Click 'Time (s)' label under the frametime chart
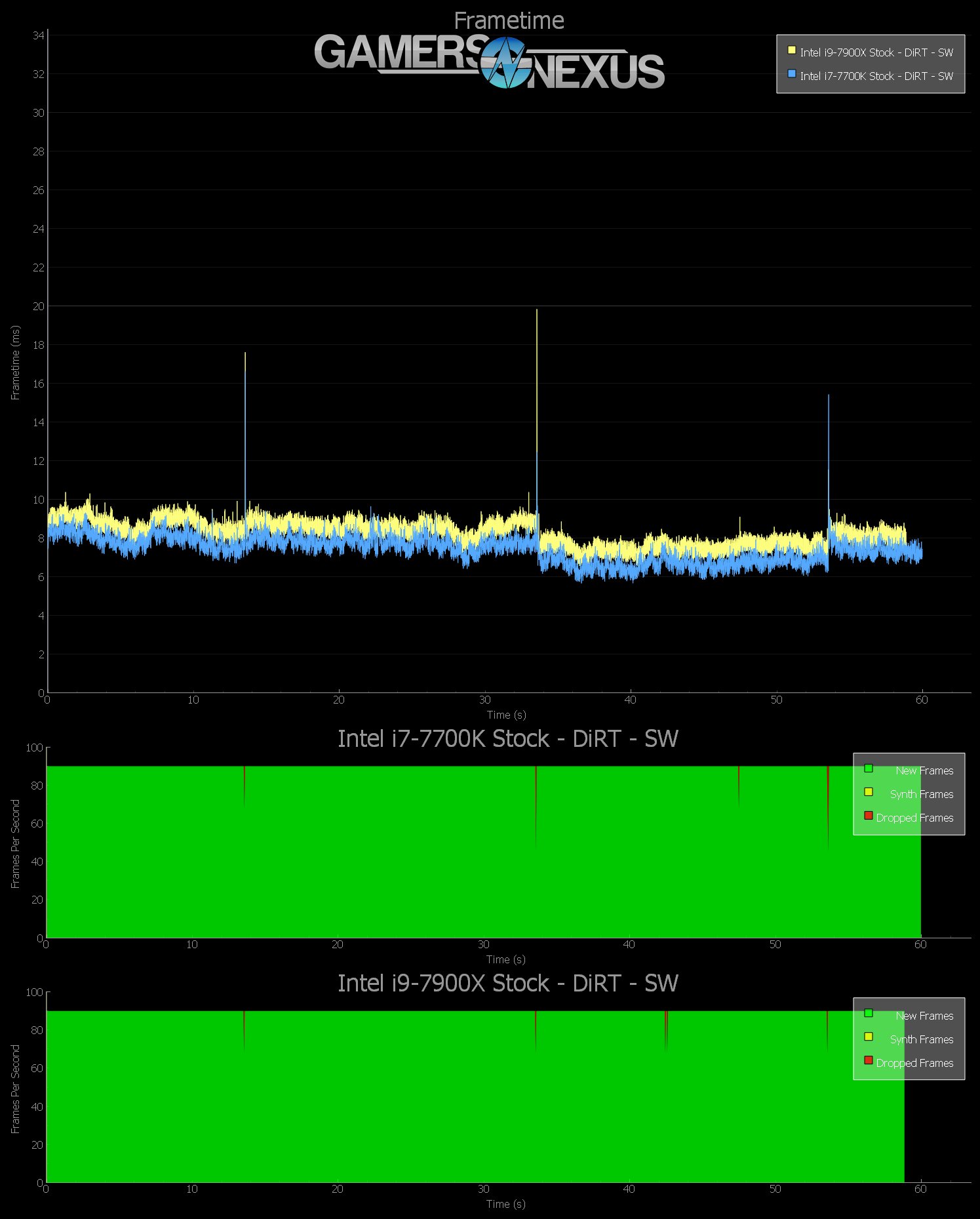 (506, 715)
